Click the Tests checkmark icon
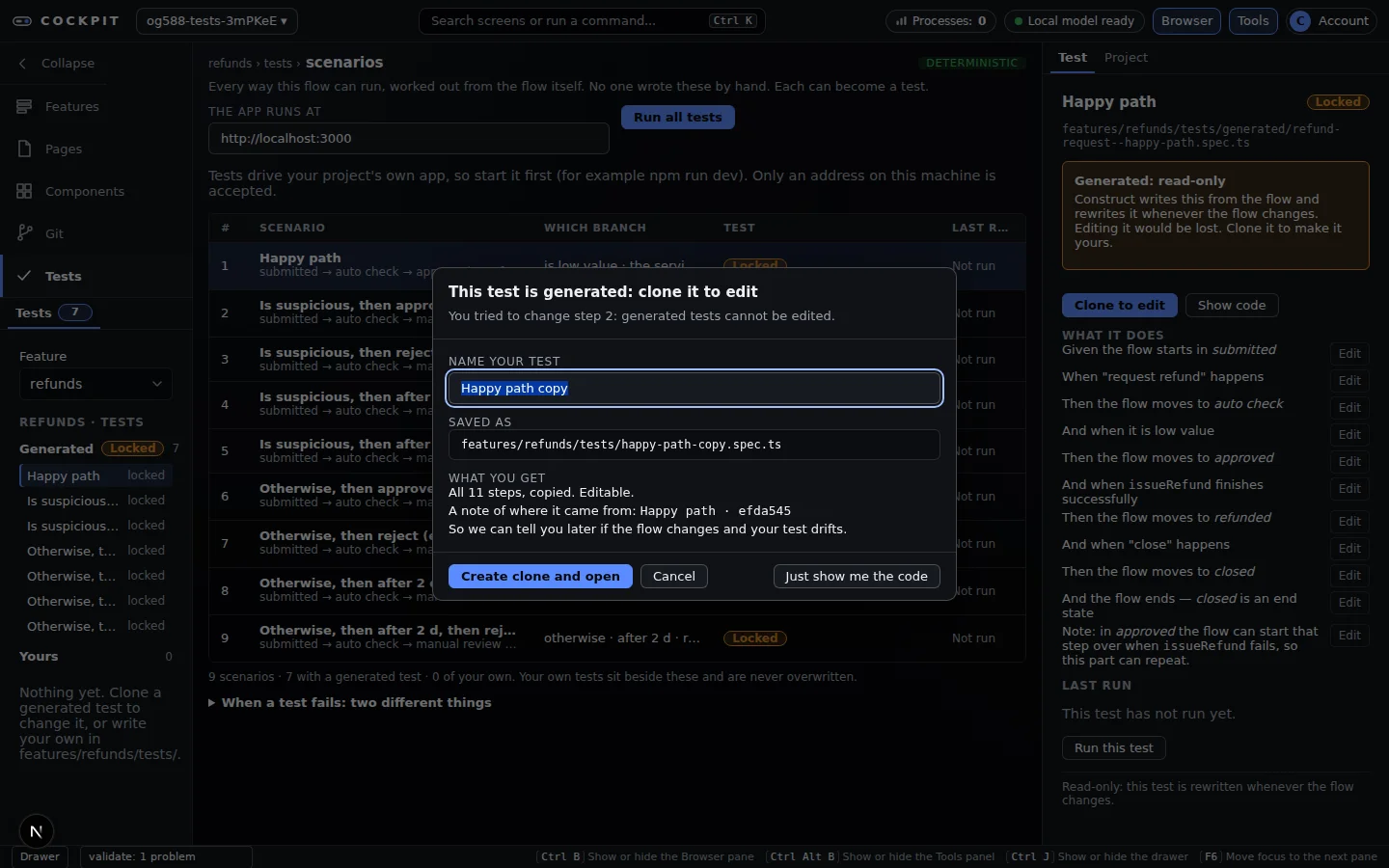The height and width of the screenshot is (868, 1389). pos(24,276)
